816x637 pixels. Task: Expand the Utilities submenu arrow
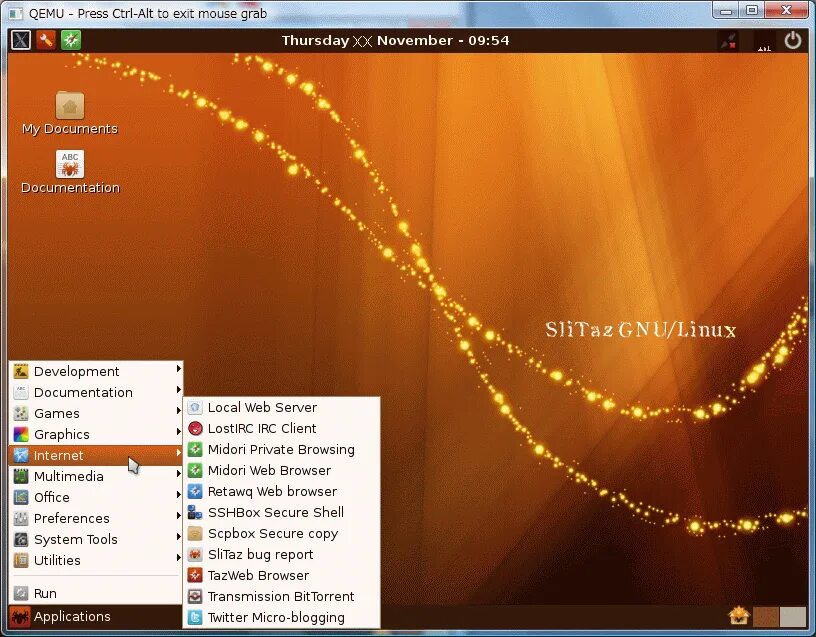coord(178,557)
